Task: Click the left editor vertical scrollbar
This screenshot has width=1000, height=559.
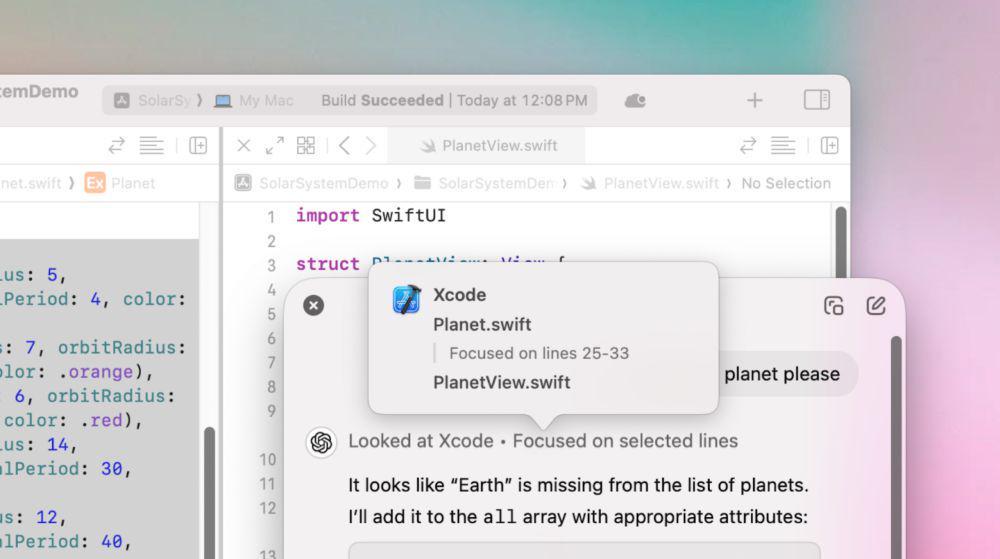Action: (209, 492)
